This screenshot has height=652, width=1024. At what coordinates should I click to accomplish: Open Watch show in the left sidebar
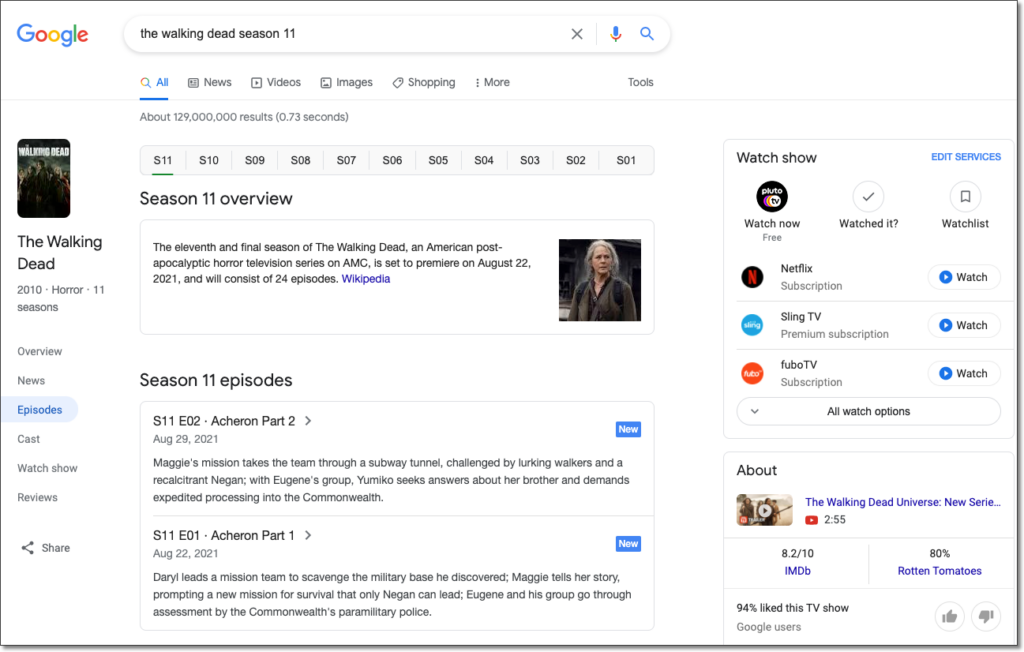click(47, 468)
